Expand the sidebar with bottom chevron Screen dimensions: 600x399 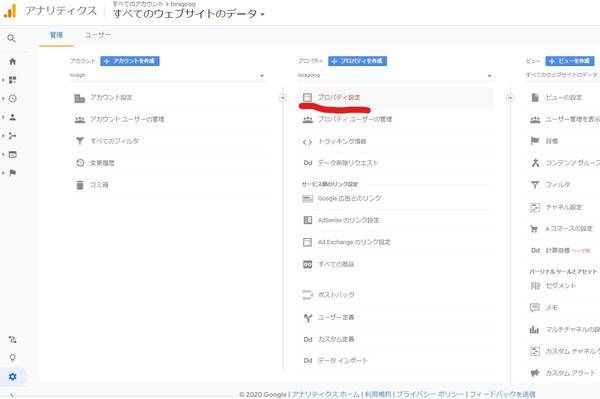12,395
